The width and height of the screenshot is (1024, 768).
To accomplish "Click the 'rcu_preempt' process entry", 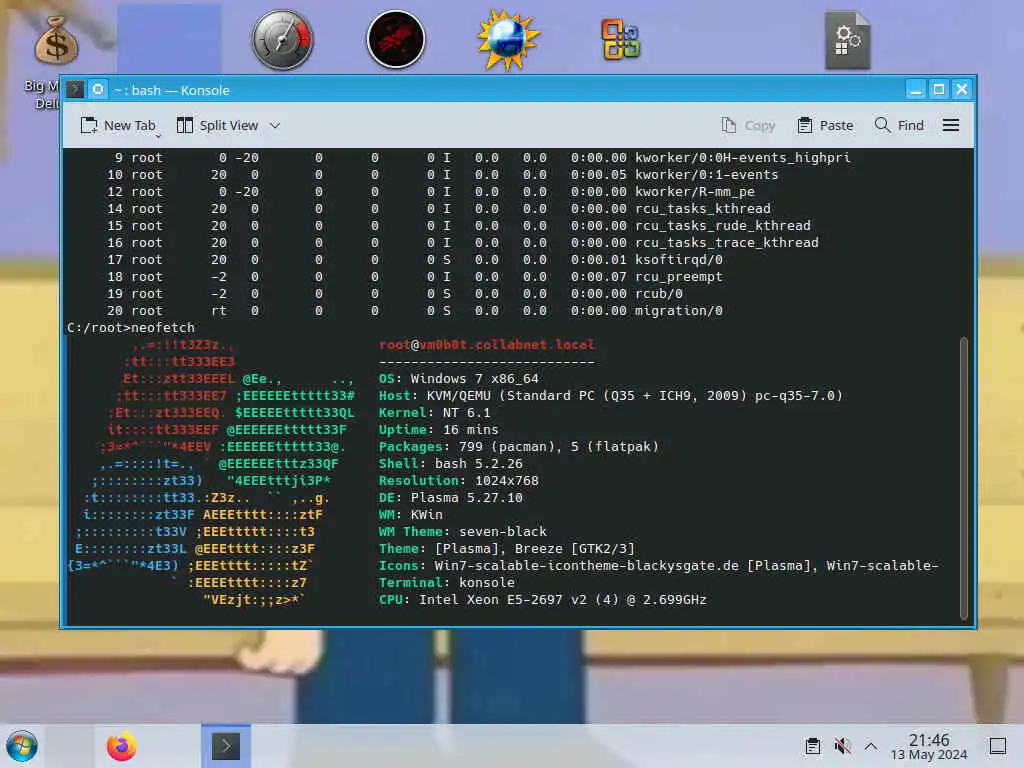I will tap(679, 277).
